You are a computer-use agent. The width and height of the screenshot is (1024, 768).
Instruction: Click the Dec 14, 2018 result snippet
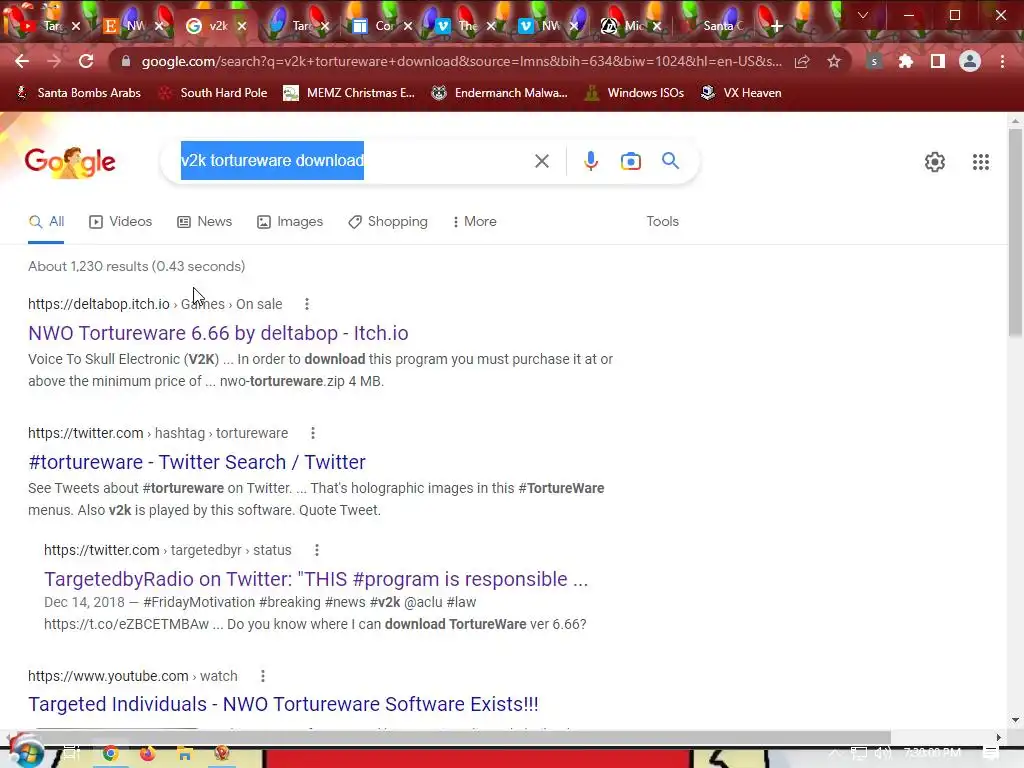pos(315,613)
